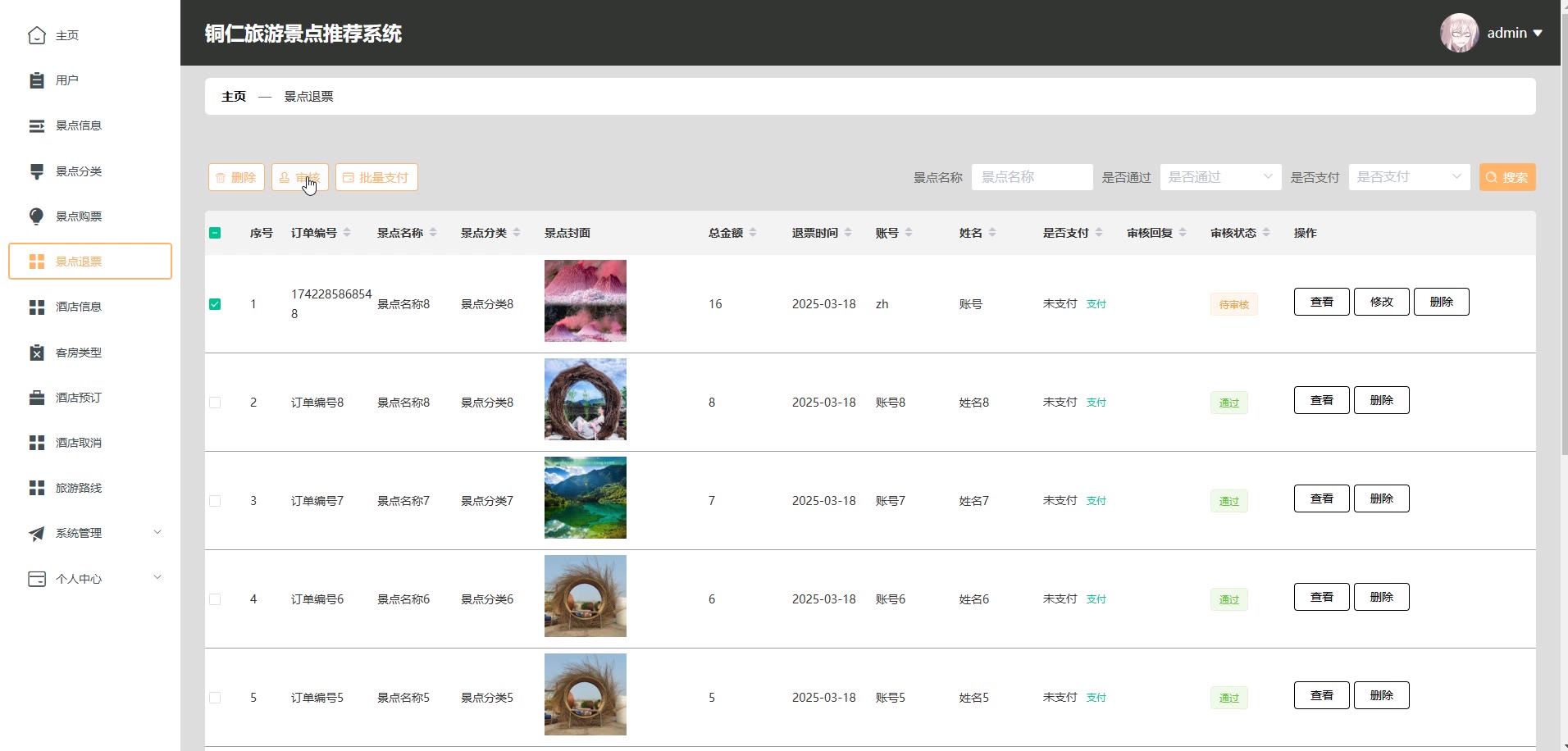Click 查看 for 订单编号8 row
Screen dimensions: 1568x751
coord(1322,400)
